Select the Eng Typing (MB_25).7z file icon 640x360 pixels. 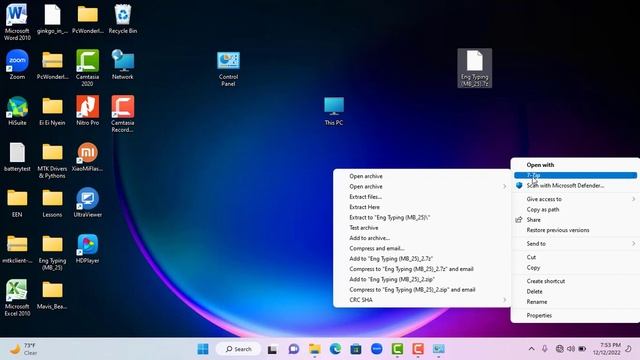click(x=474, y=68)
